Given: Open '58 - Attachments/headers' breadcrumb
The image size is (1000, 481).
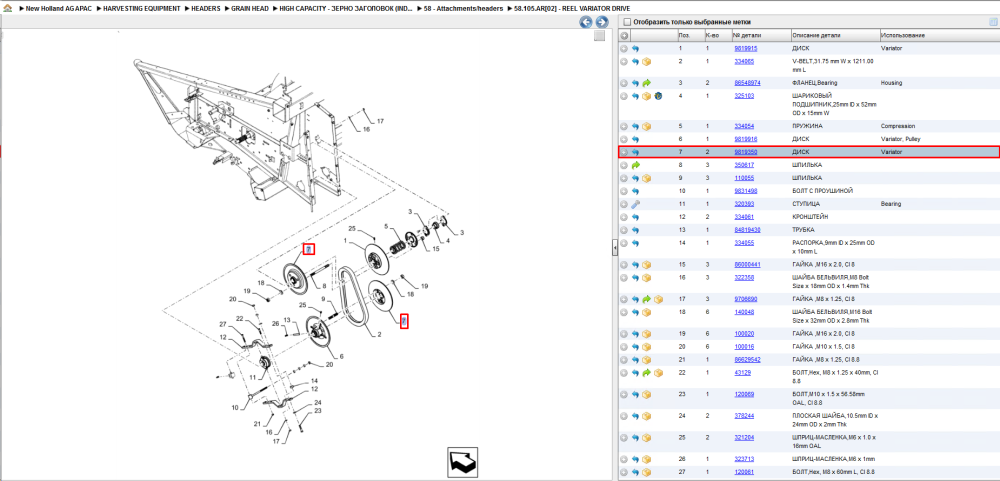Looking at the screenshot, I should pyautogui.click(x=463, y=9).
